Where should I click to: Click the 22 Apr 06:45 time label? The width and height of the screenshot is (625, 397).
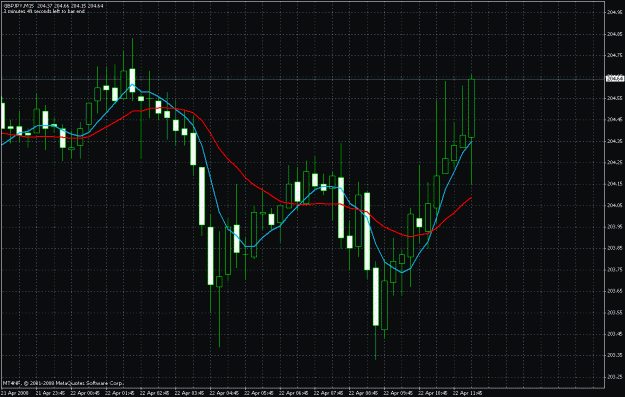[294, 393]
